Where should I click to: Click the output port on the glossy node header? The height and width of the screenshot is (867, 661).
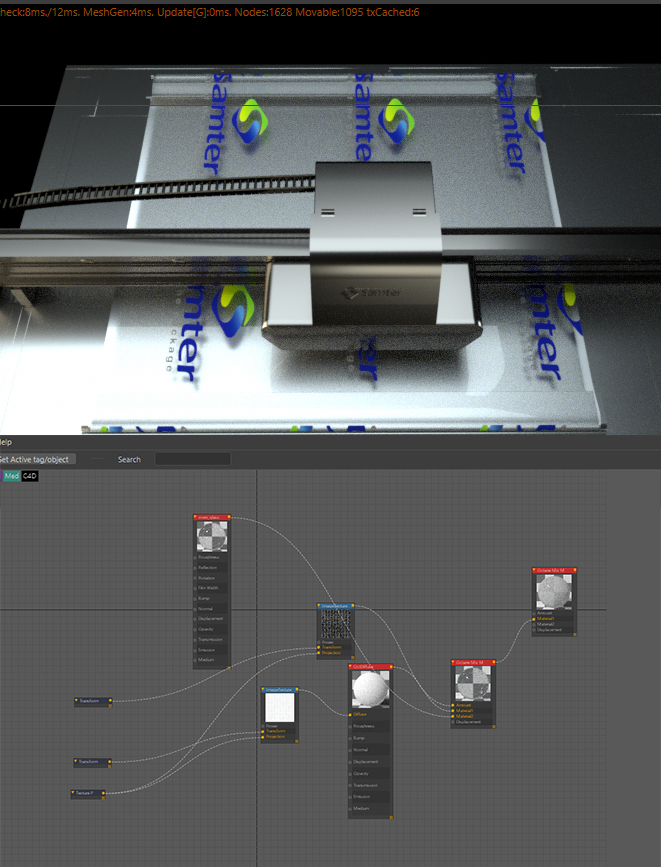[x=229, y=518]
